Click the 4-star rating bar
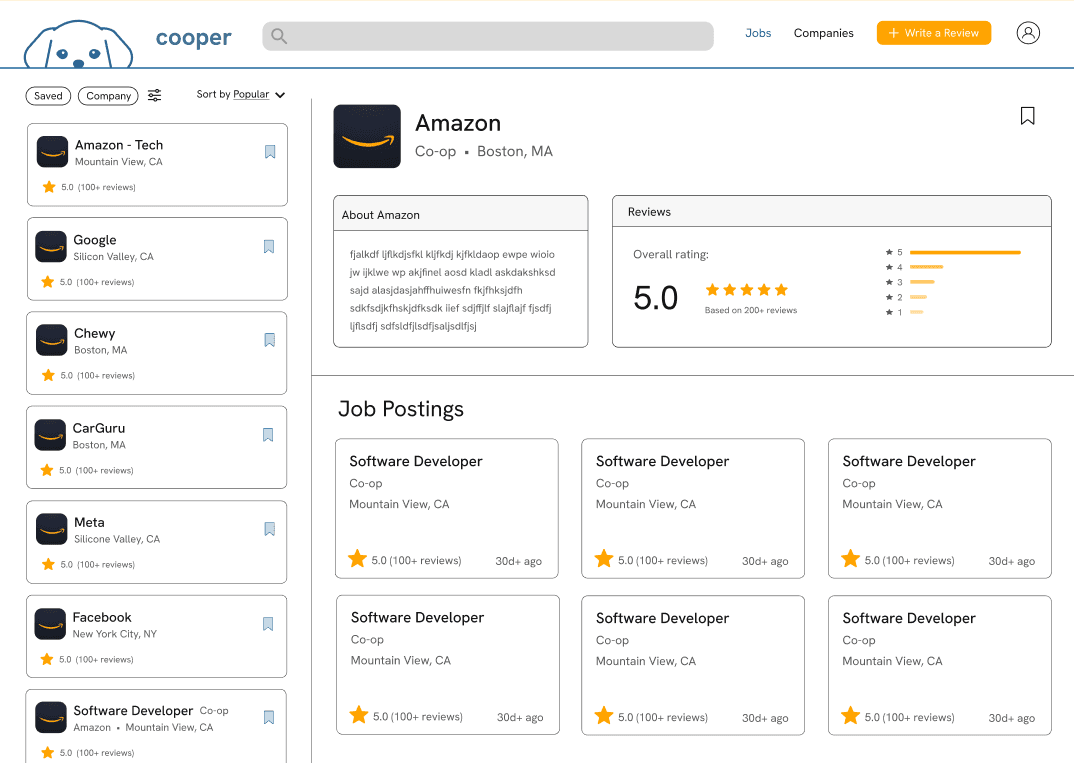 point(926,267)
